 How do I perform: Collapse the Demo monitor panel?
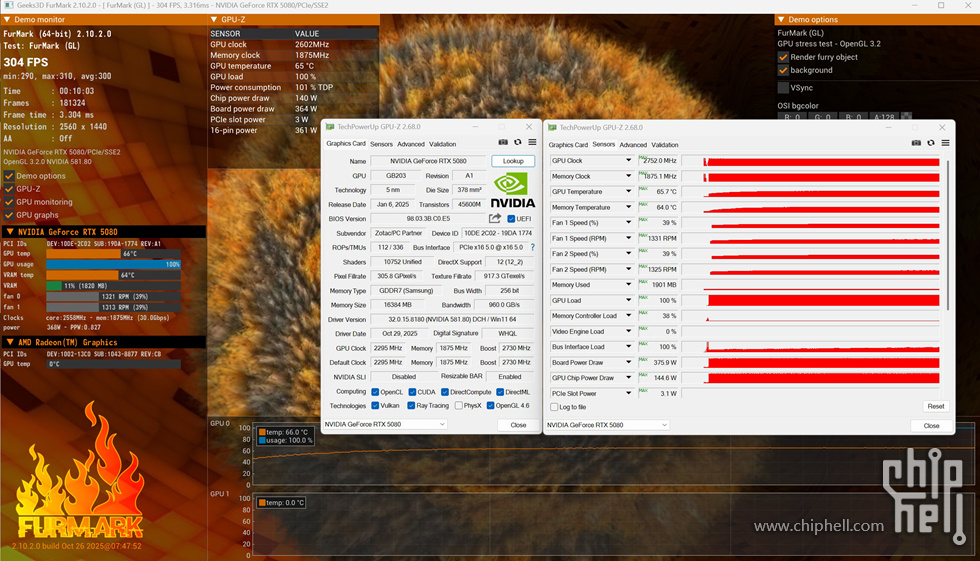click(6, 20)
